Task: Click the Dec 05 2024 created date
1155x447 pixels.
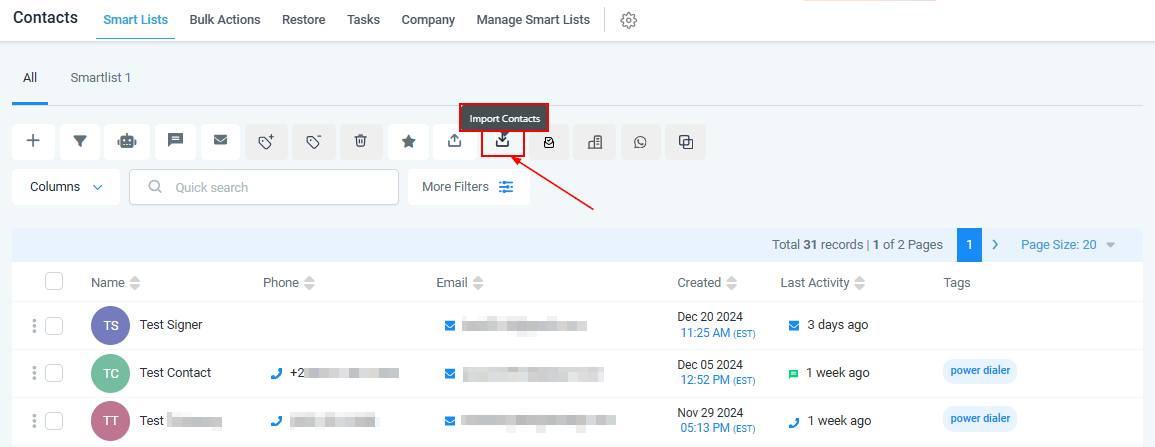Action: (x=710, y=365)
